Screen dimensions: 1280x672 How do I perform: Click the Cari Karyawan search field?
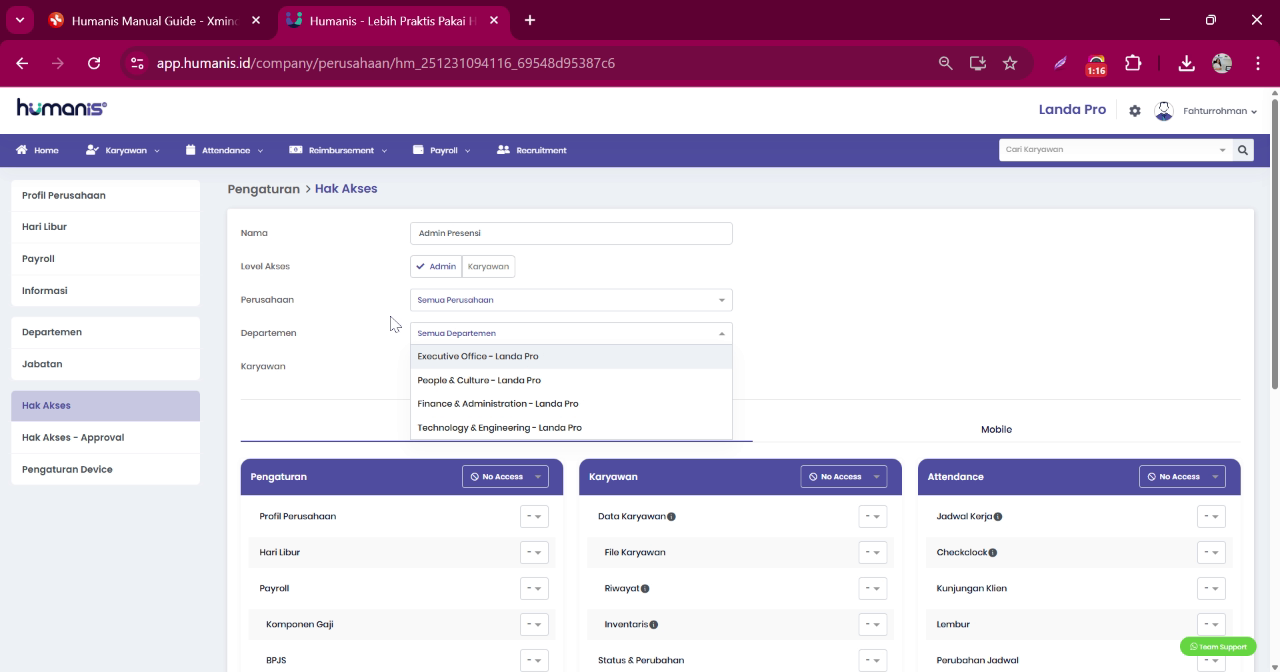tap(1115, 150)
